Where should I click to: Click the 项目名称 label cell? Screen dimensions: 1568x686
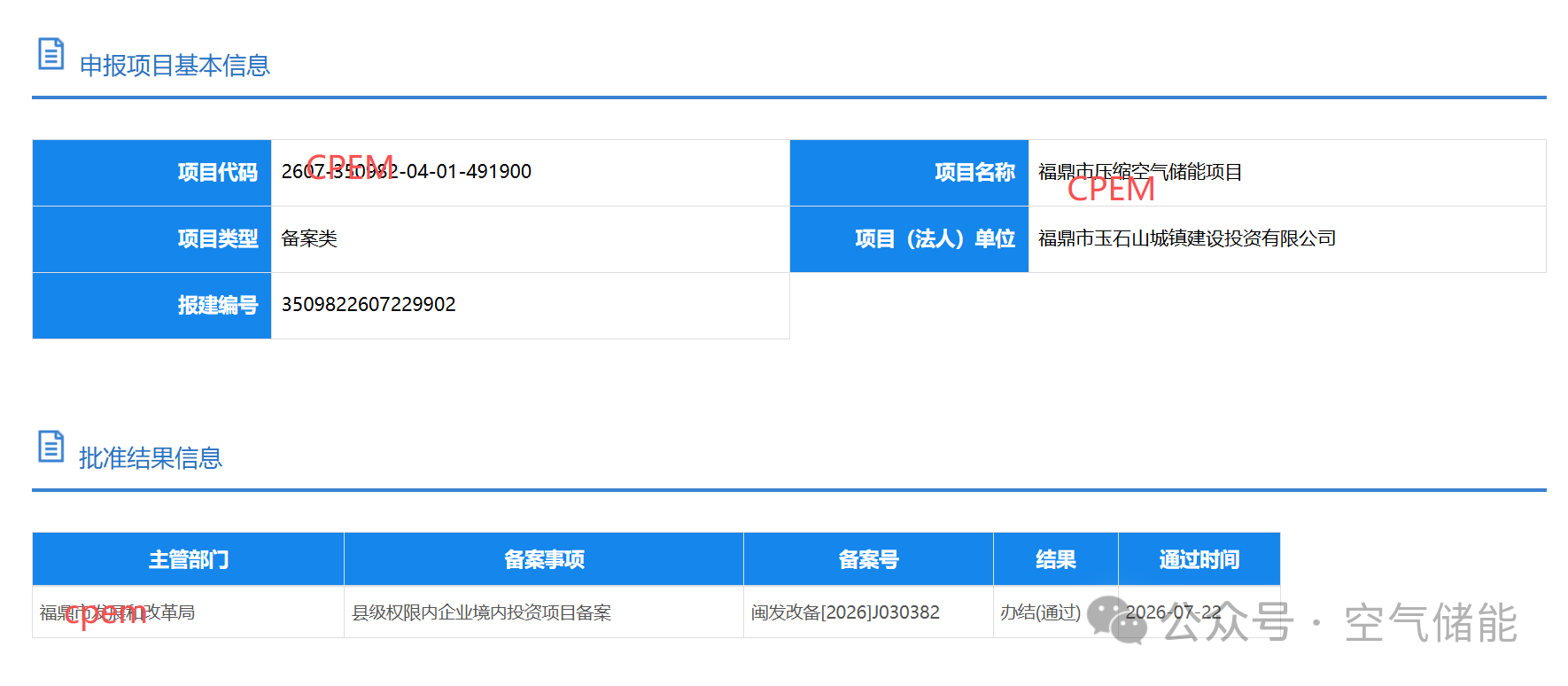[909, 173]
